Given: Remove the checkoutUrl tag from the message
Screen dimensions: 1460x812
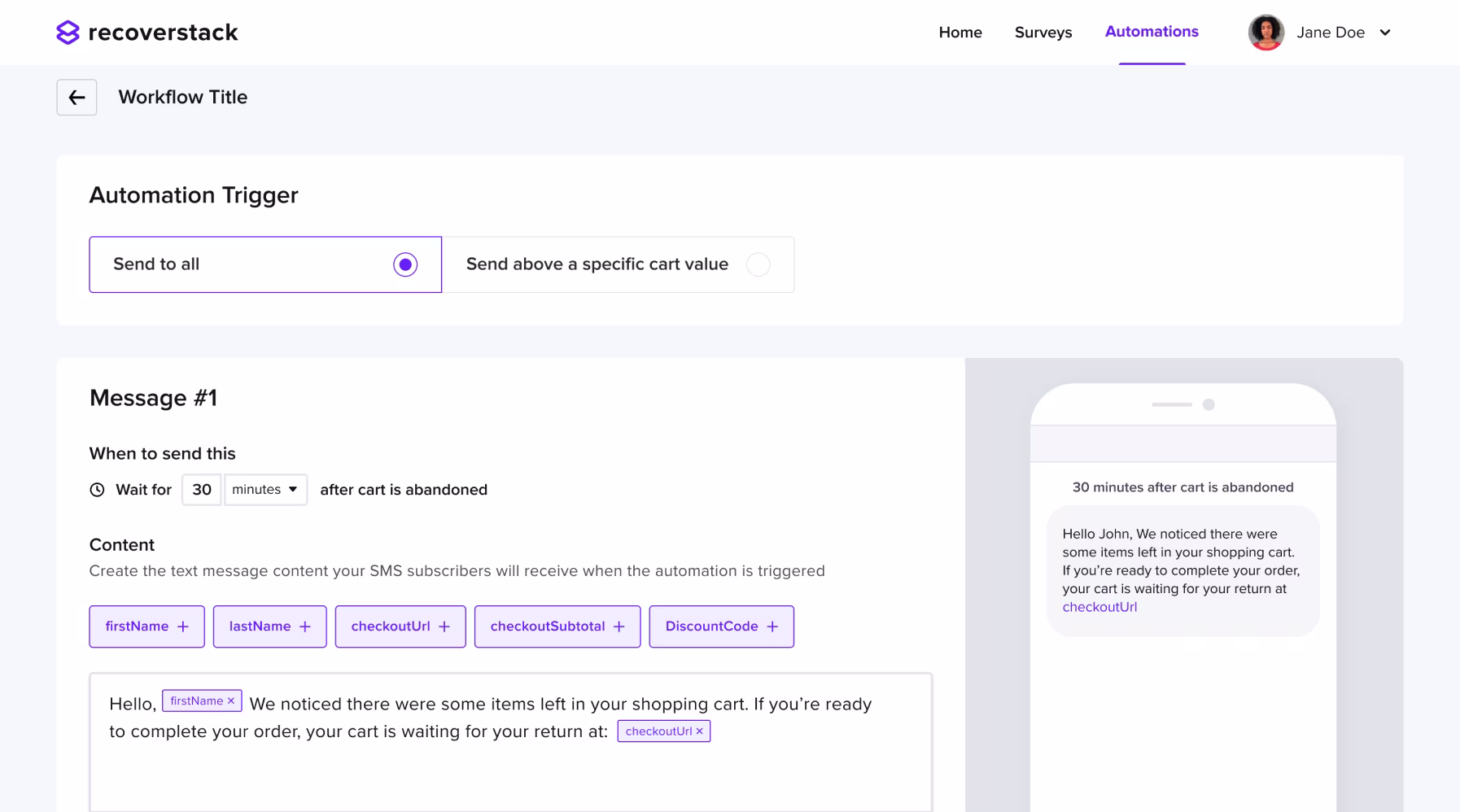Looking at the screenshot, I should pos(700,731).
